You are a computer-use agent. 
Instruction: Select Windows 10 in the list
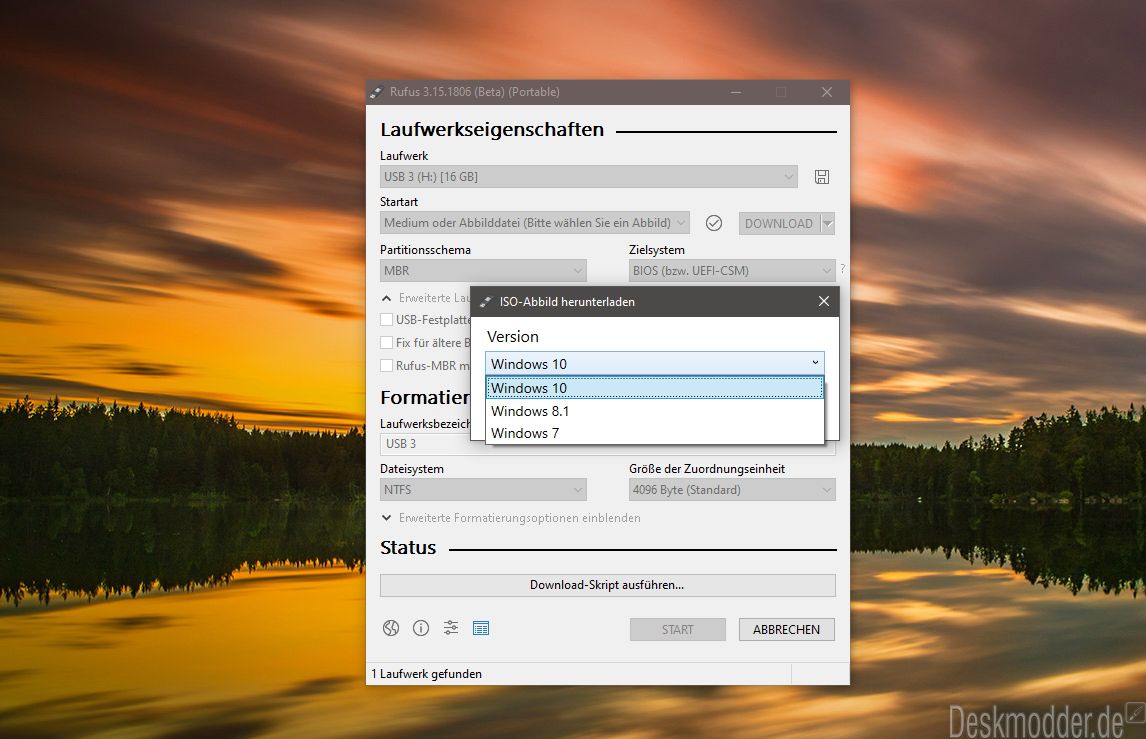pyautogui.click(x=655, y=388)
